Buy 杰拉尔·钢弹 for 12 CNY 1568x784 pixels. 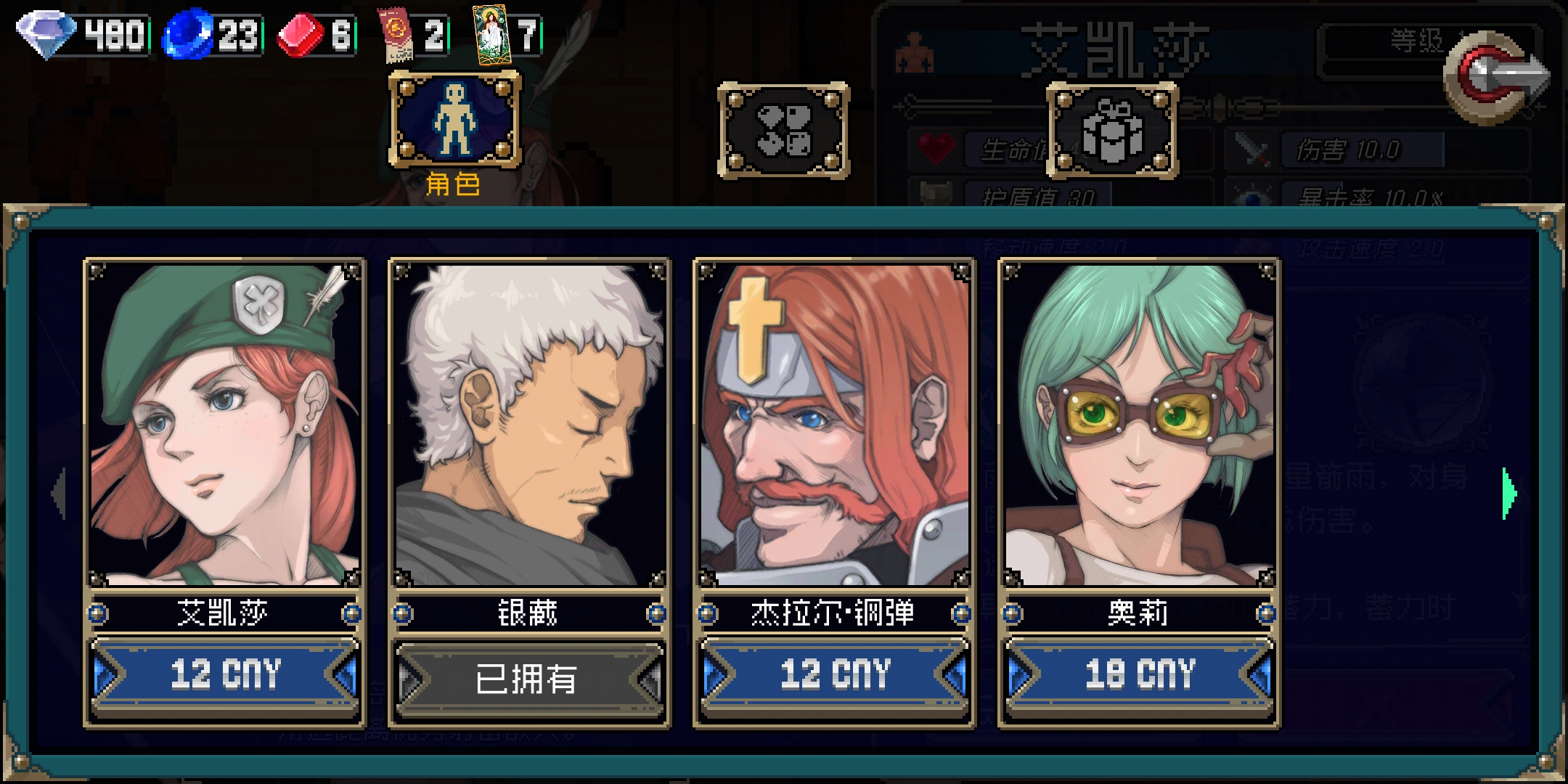(834, 674)
